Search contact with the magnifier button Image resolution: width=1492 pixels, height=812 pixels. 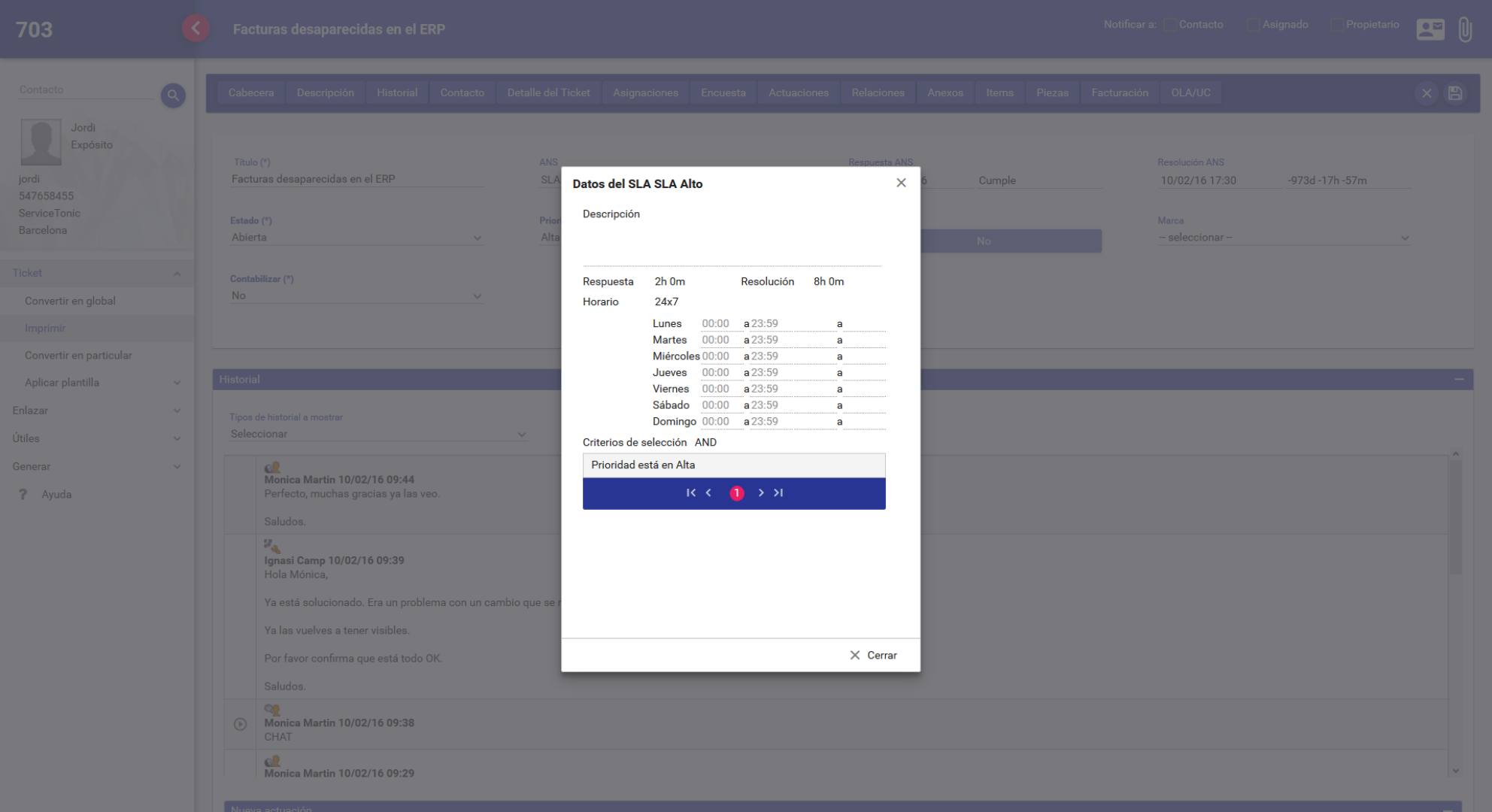point(173,95)
